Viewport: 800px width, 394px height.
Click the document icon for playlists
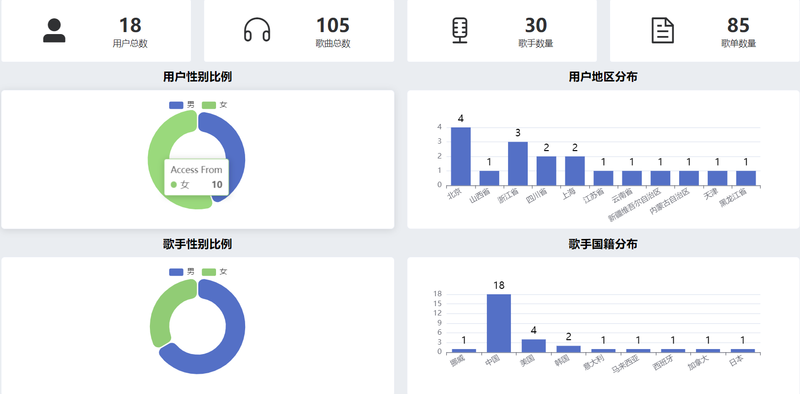(663, 30)
